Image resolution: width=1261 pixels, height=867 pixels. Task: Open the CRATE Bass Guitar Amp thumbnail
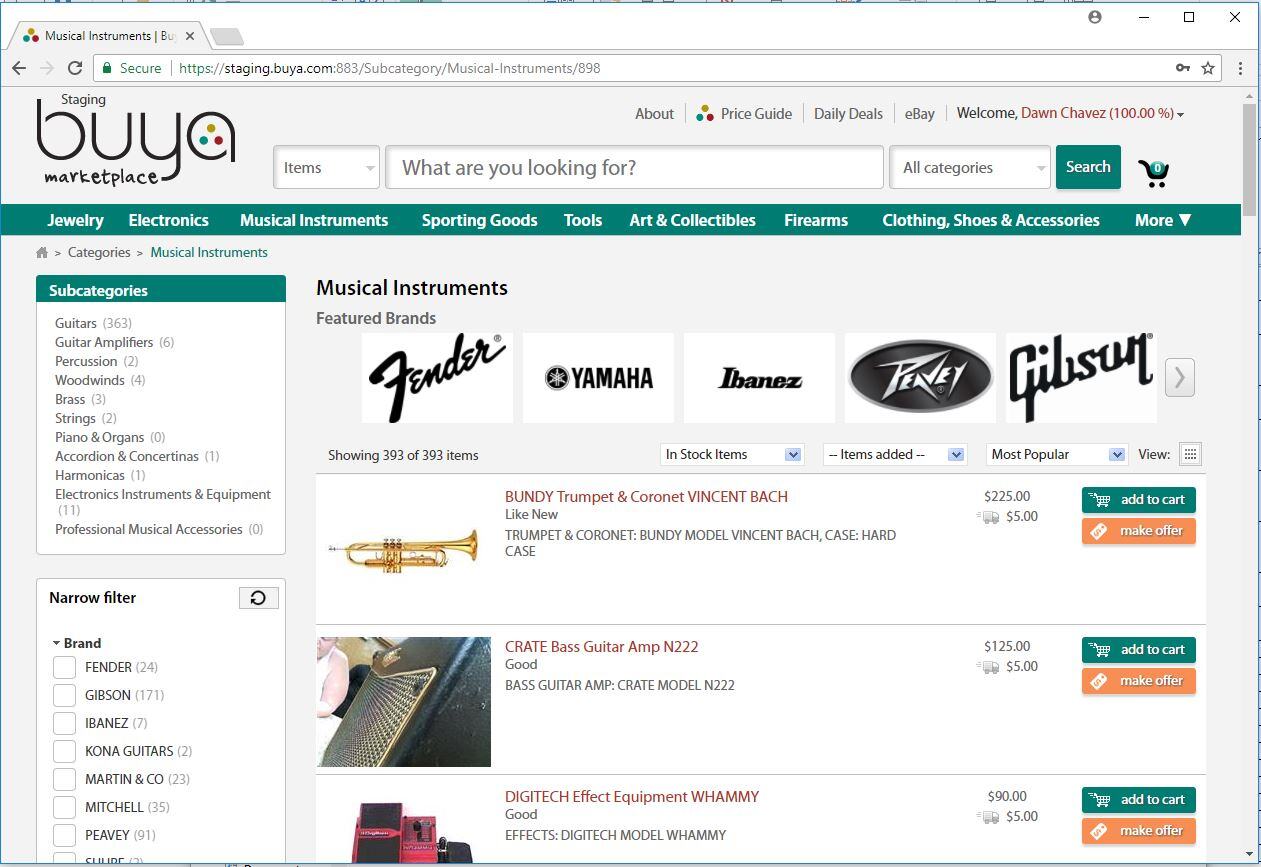coord(404,702)
